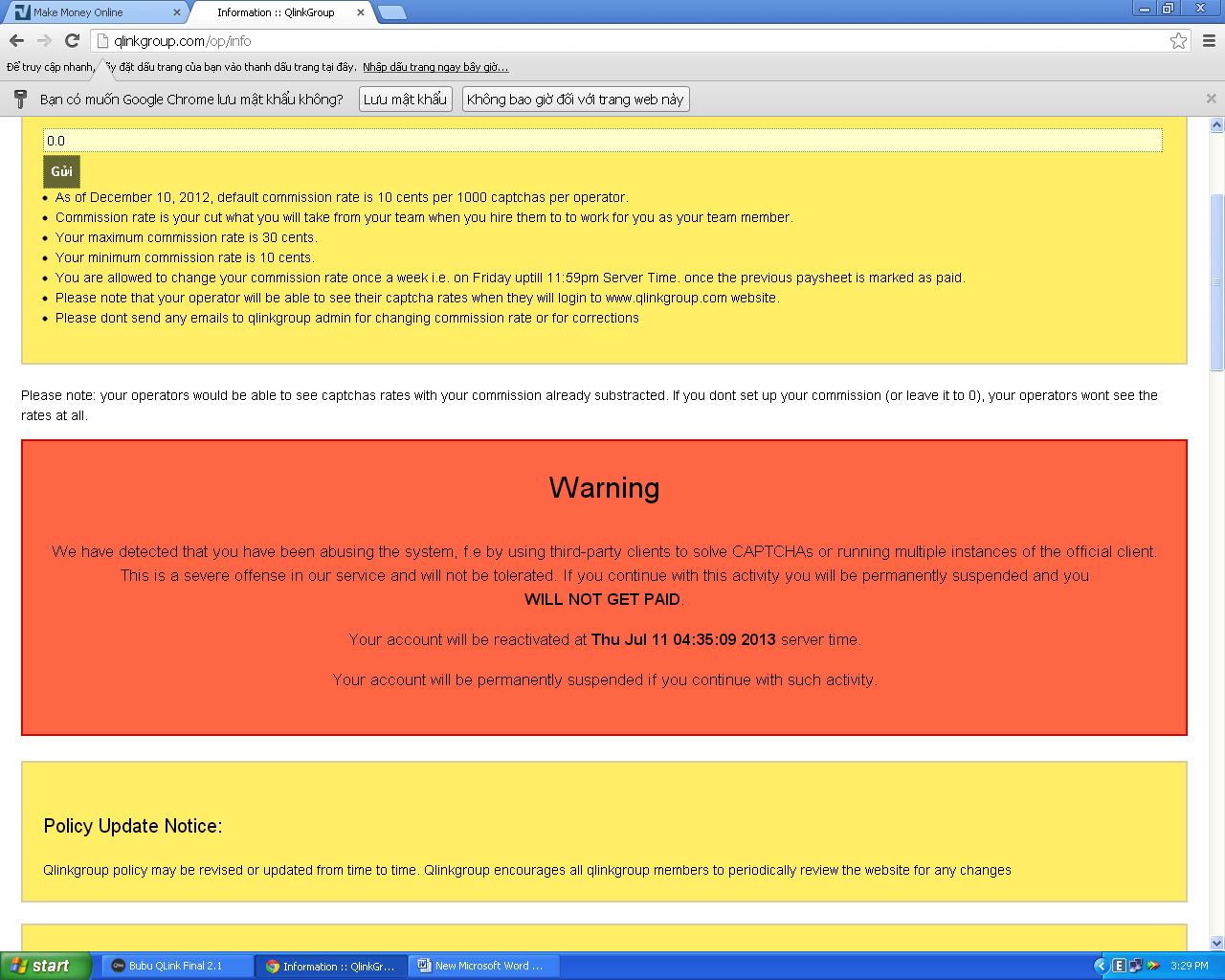Screen dimensions: 1225x980
Task: Click the 'Warning' heading
Action: point(604,488)
